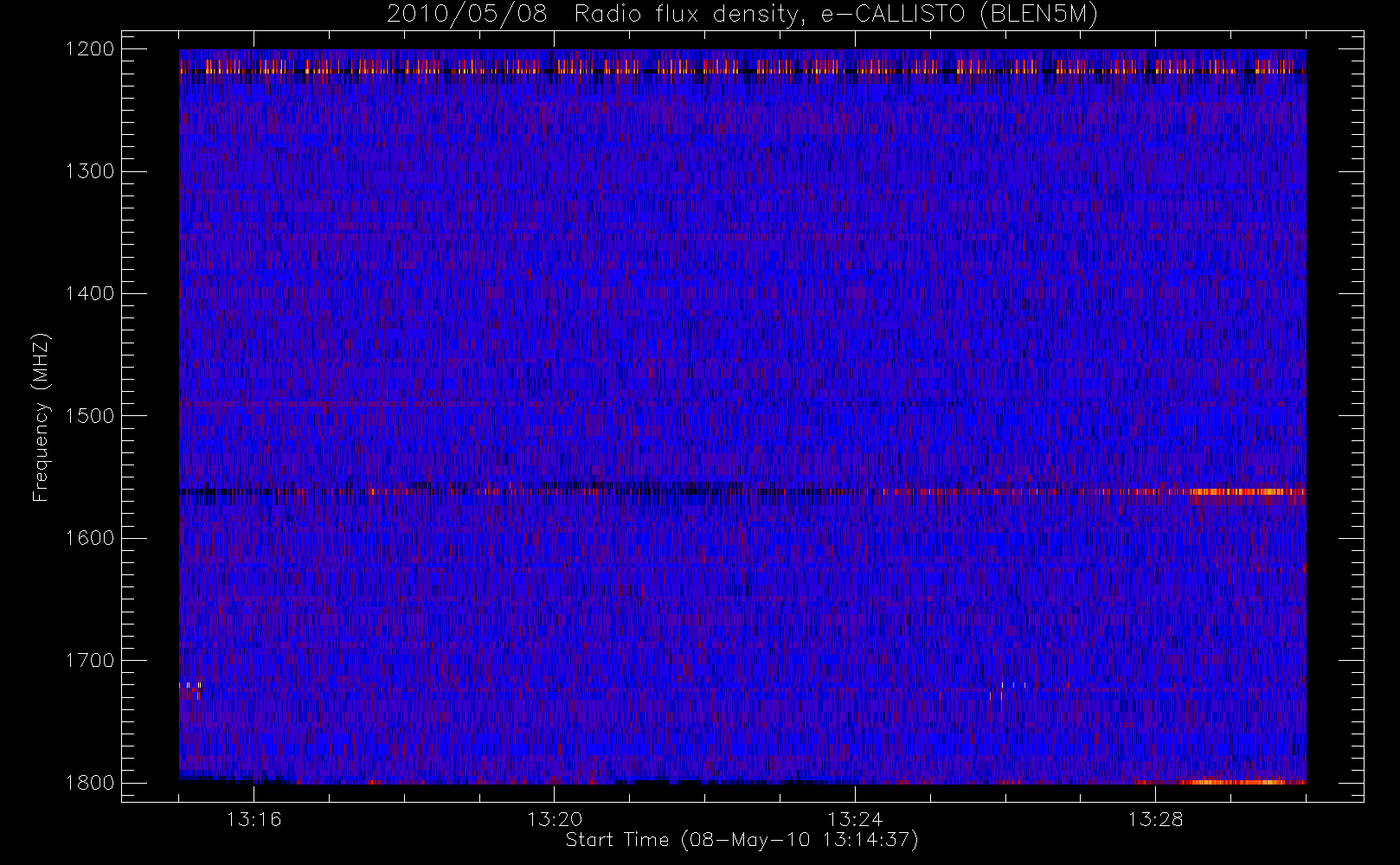
Task: Click the 13:28 time tick label
Action: tap(1155, 819)
